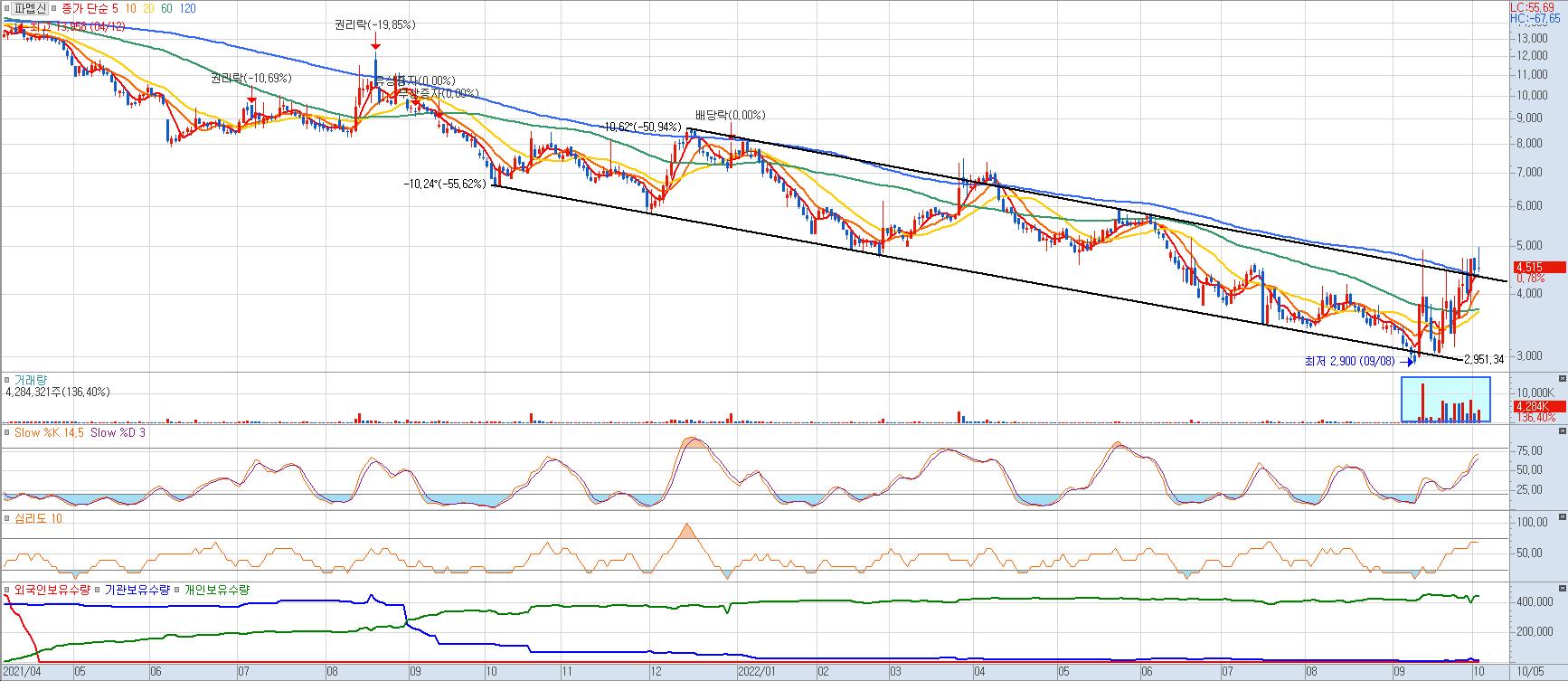Click the 2,951.34 trendline end value
This screenshot has width=1568, height=681.
click(1484, 360)
